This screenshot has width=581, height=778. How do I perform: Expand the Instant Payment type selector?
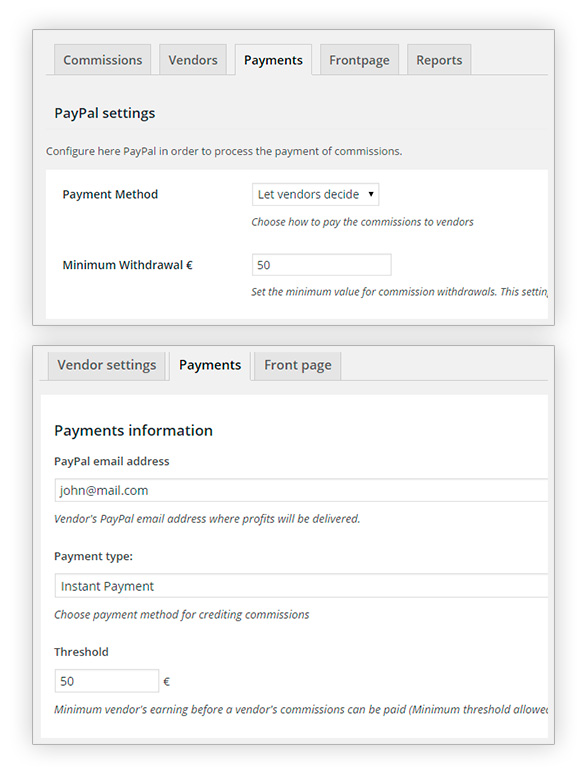(301, 586)
